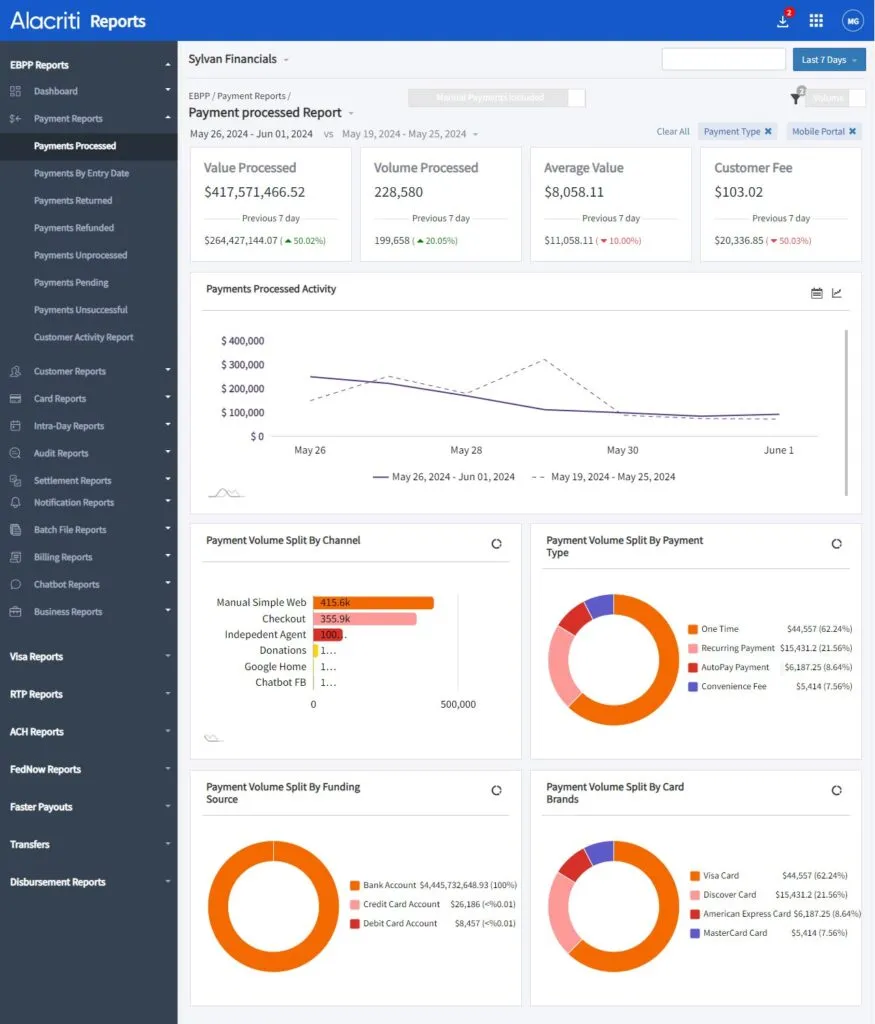Screen dimensions: 875x1024
Task: Switch activity chart to line graph view
Action: (837, 293)
